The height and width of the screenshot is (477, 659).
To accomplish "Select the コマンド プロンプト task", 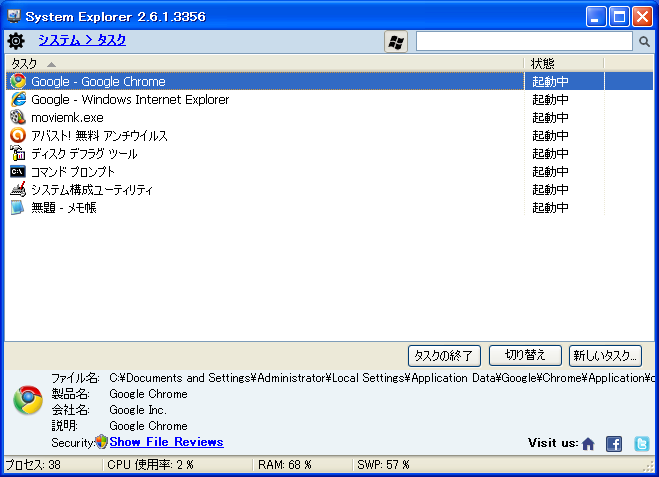I will point(330,171).
